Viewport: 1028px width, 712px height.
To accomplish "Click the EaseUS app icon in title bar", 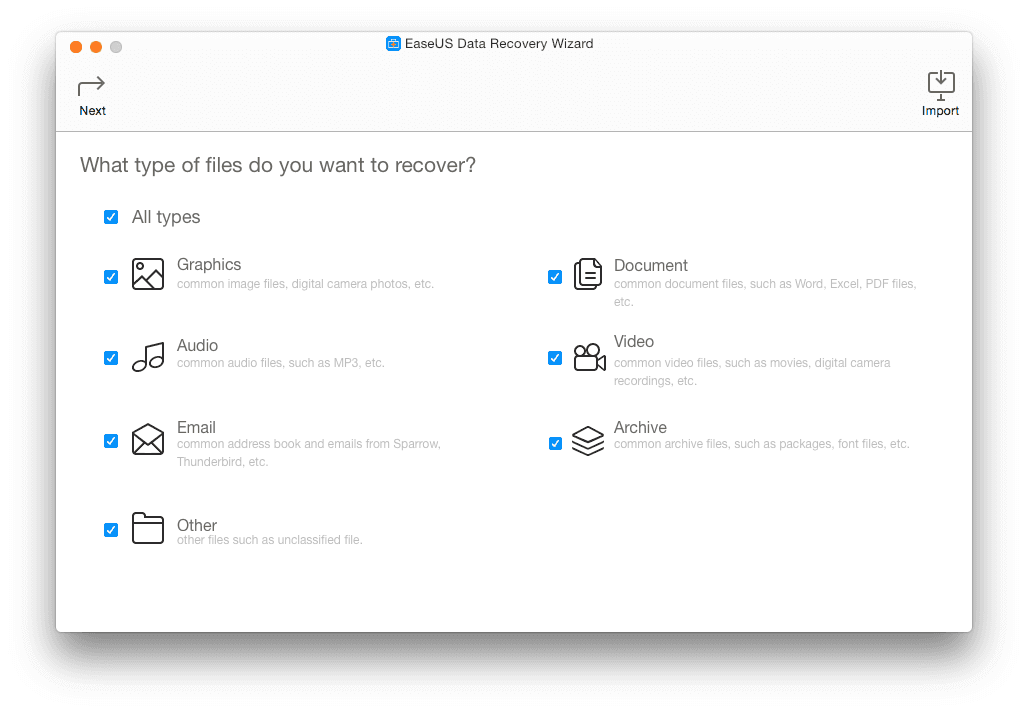I will (x=393, y=44).
